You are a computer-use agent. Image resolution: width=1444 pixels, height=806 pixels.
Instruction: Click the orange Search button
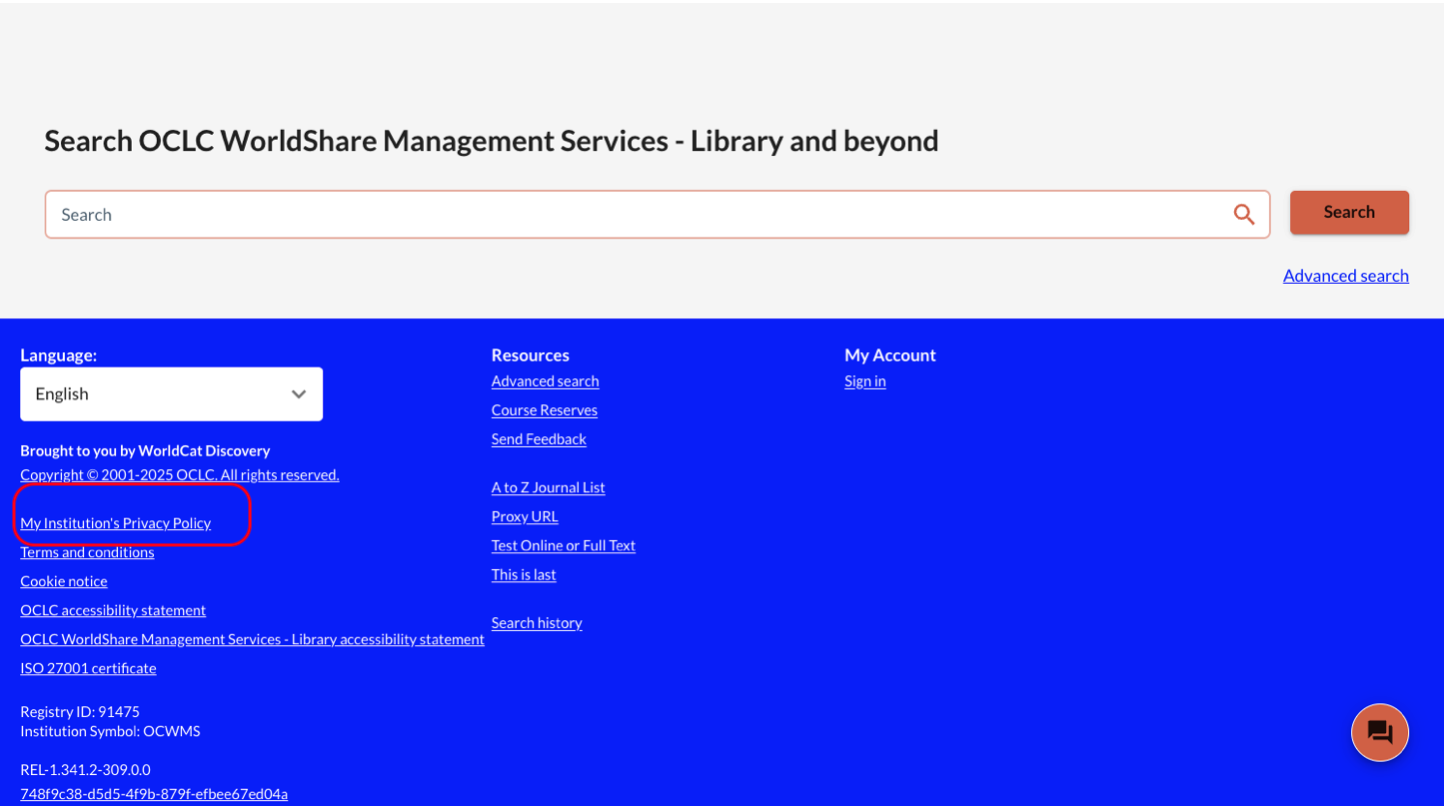1348,212
